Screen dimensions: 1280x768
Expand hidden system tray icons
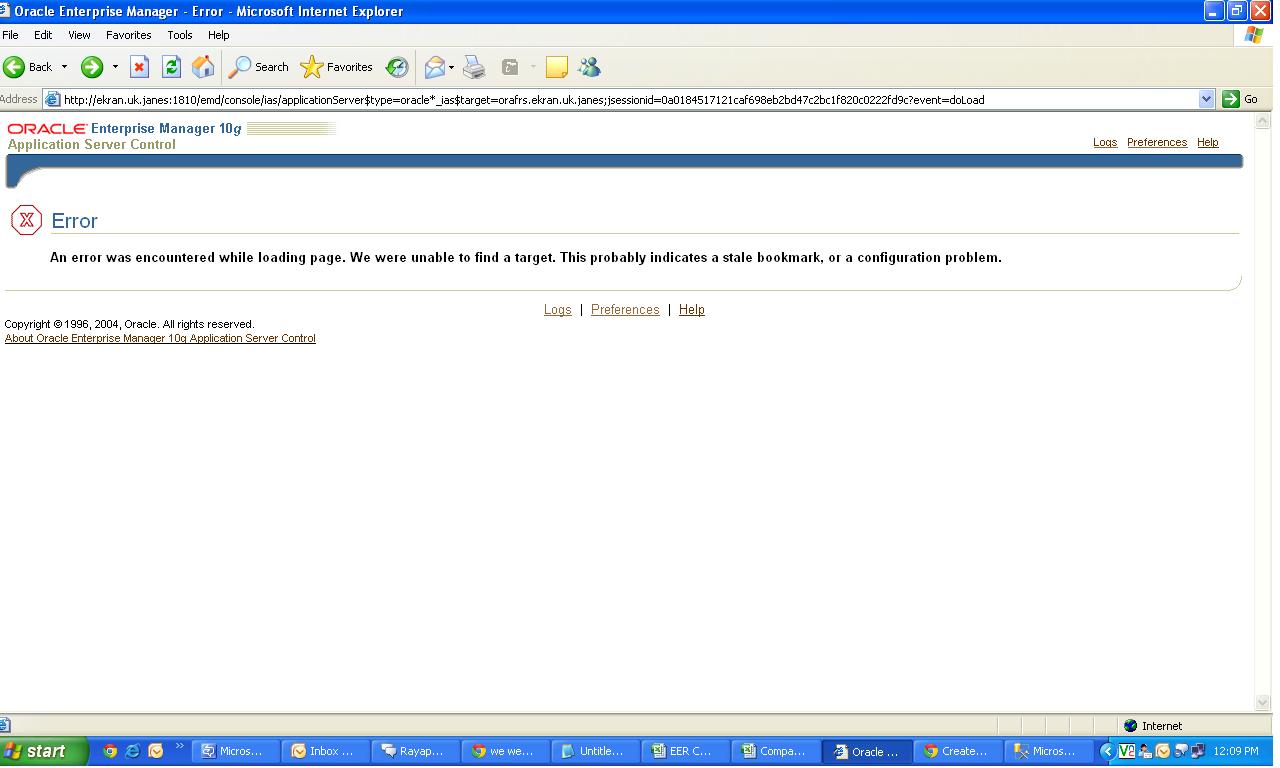[1107, 751]
